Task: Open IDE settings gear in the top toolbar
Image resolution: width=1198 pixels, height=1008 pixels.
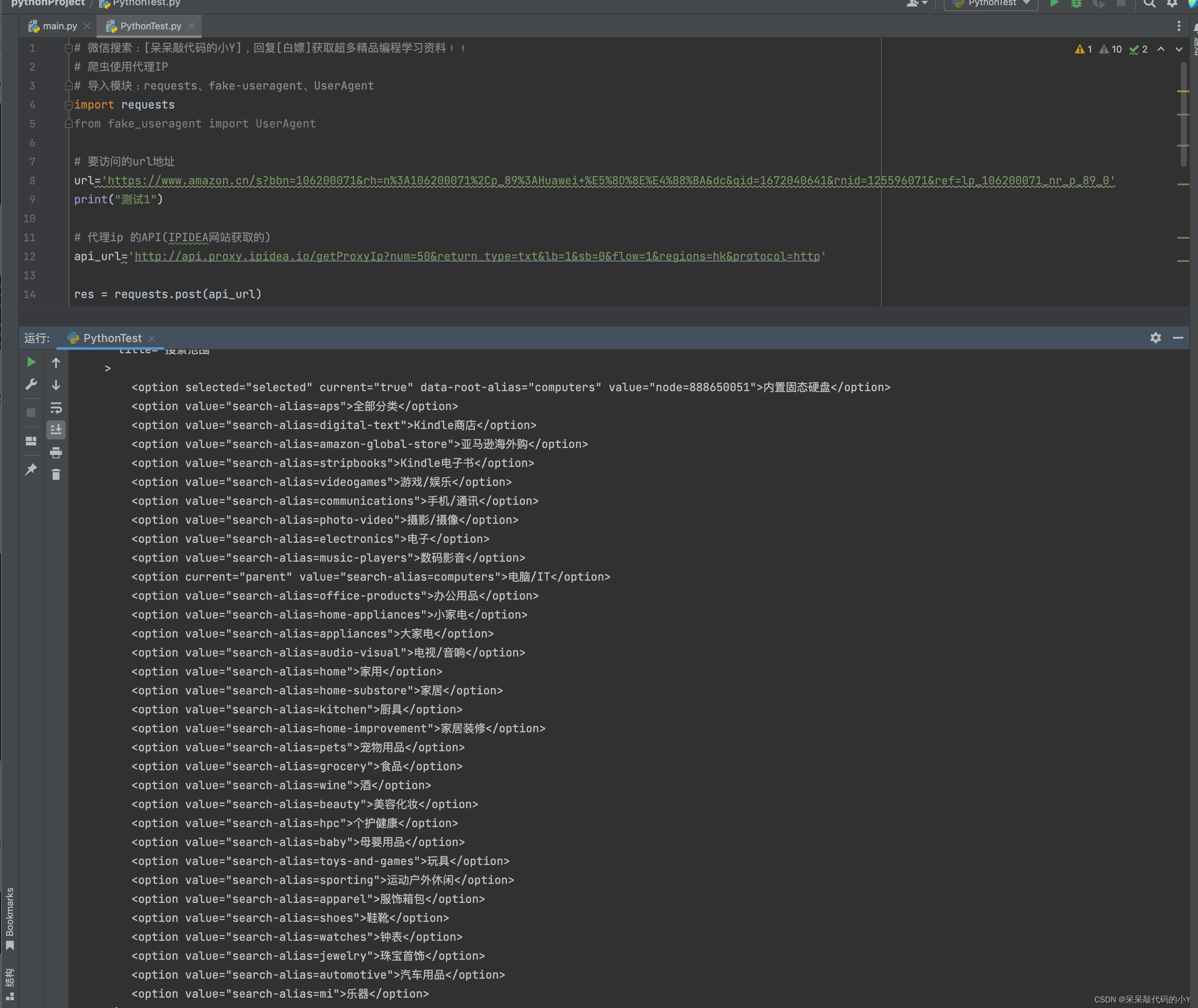Action: coord(1172,3)
